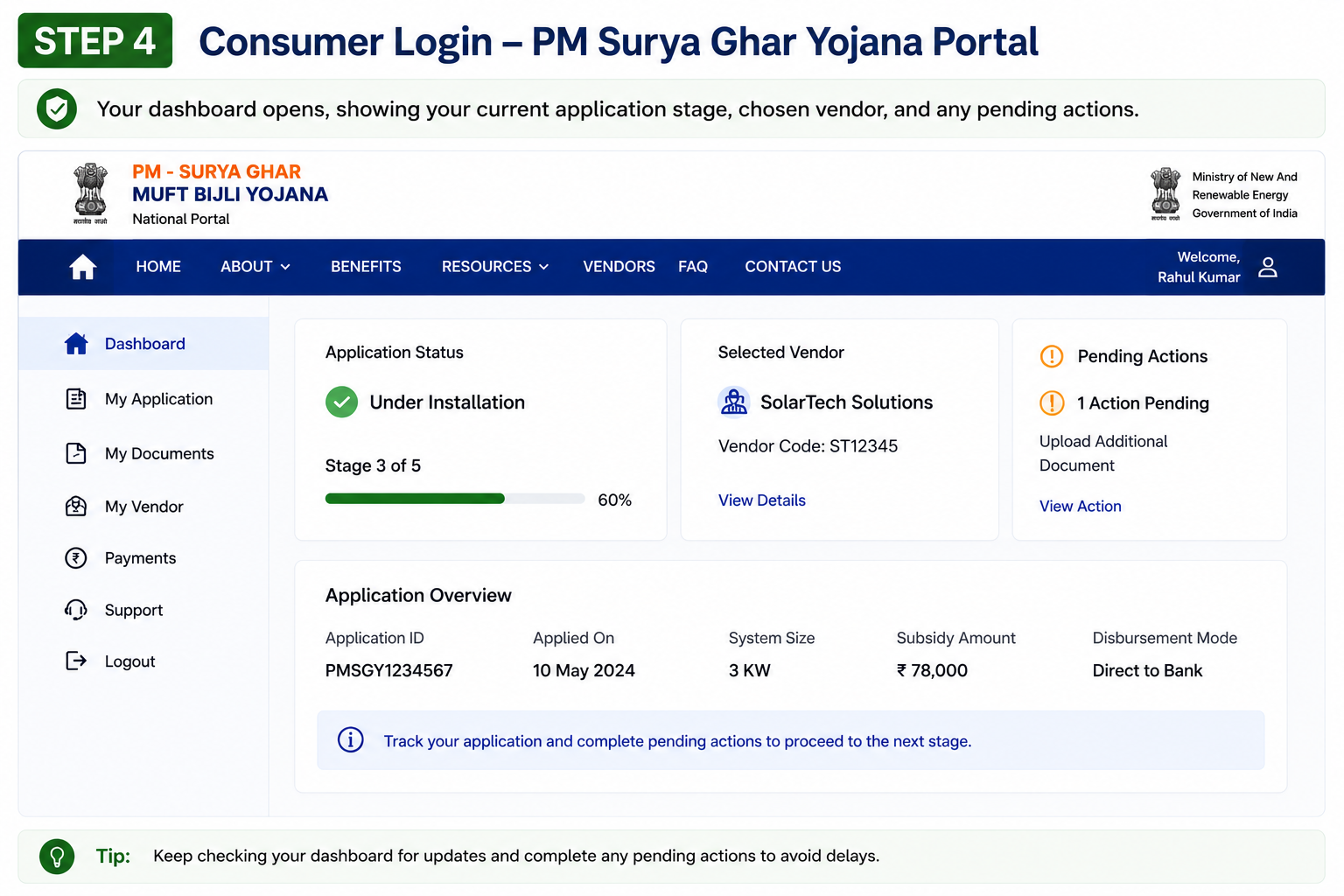This screenshot has height=896, width=1344.
Task: Expand the ABOUT dropdown menu
Action: (x=255, y=267)
